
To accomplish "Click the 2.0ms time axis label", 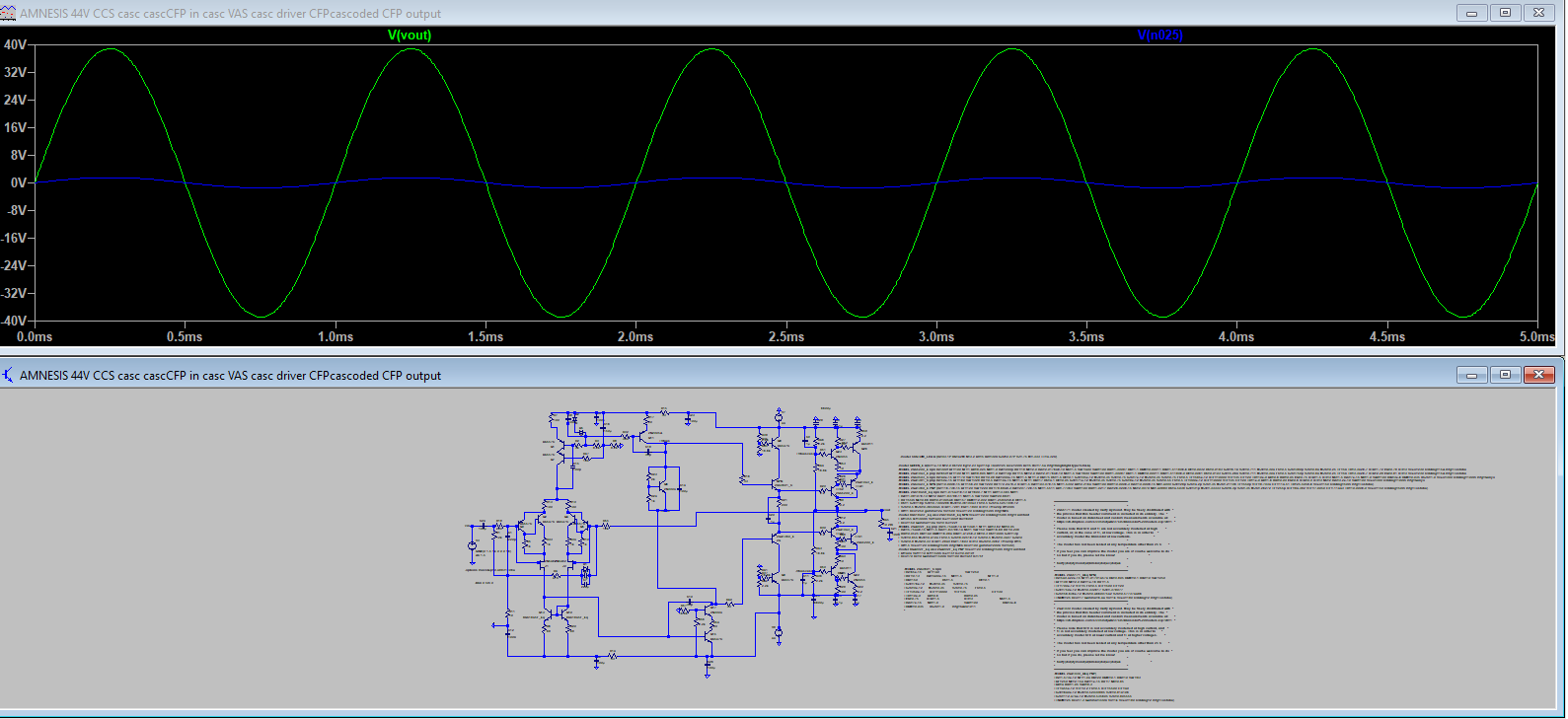I will [x=635, y=336].
